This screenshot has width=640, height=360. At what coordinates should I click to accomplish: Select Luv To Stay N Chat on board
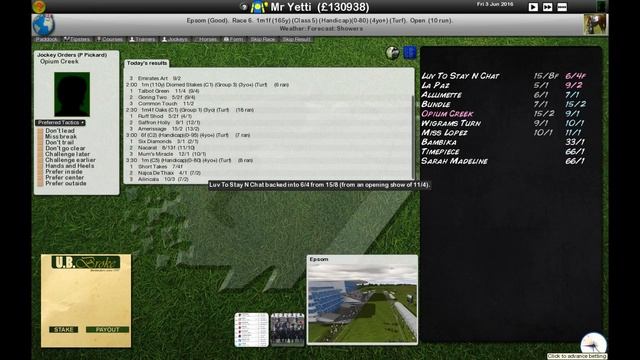pos(460,76)
